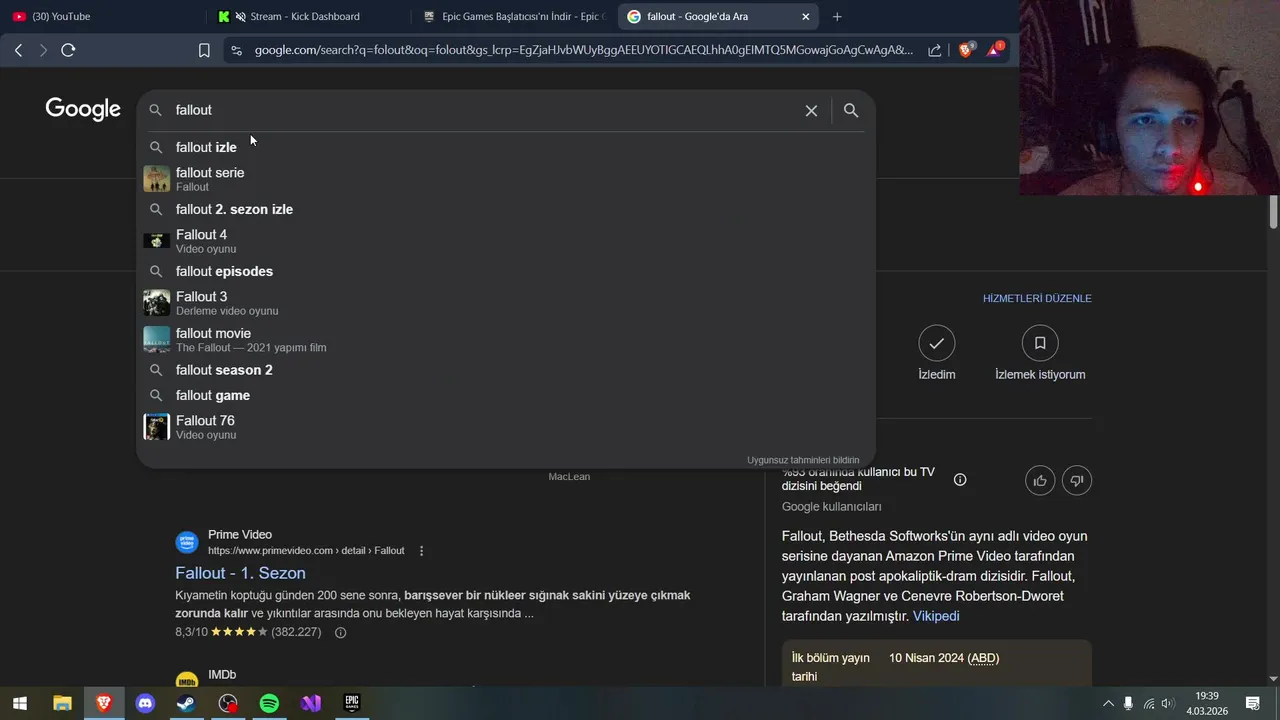Open three-dot menu for Prime Video result

(421, 551)
